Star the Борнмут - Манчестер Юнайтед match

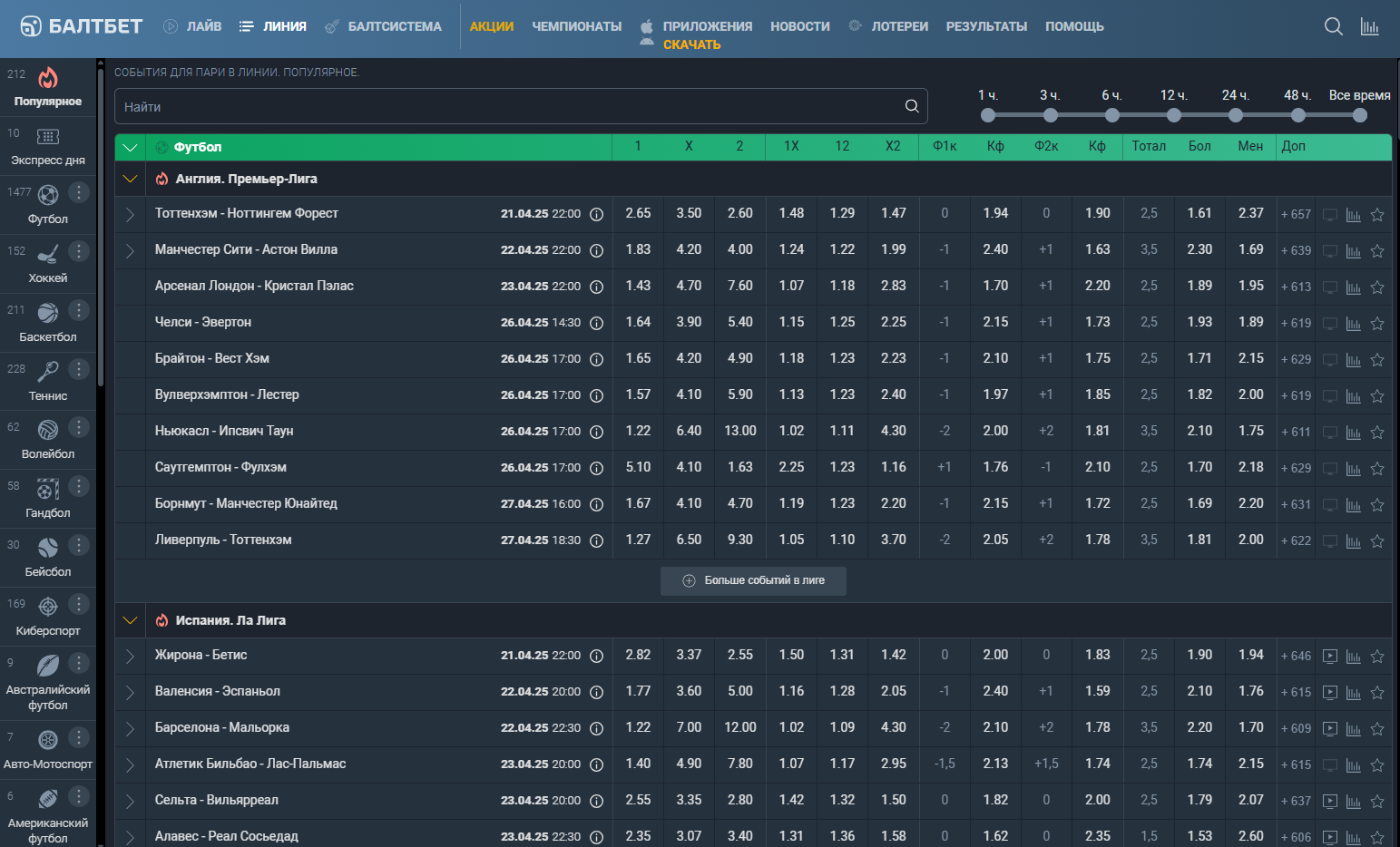point(1377,505)
